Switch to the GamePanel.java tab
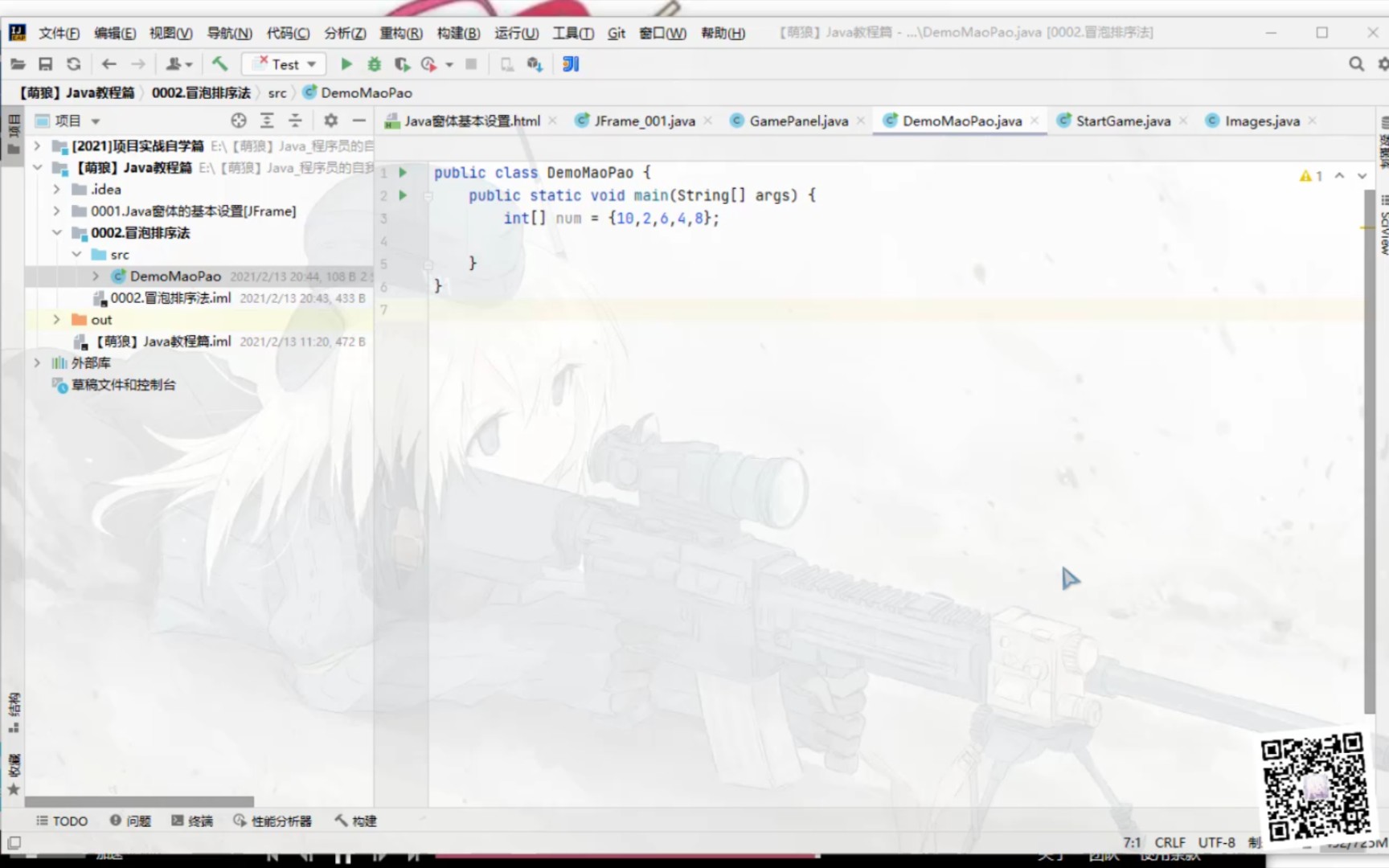Viewport: 1389px width, 868px height. 799,121
